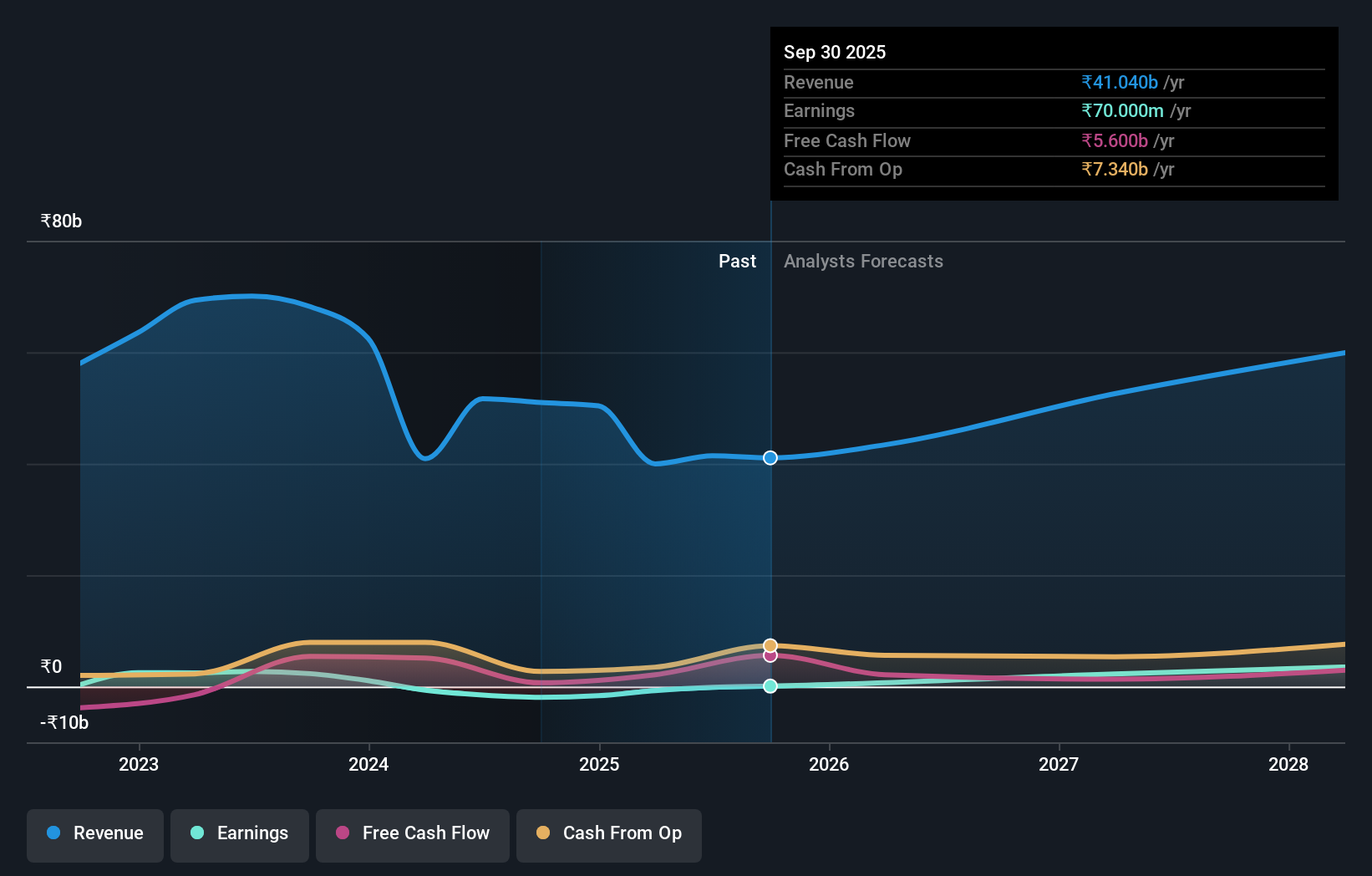The height and width of the screenshot is (876, 1372).
Task: Click the Earnings legend color dot
Action: coord(196,833)
